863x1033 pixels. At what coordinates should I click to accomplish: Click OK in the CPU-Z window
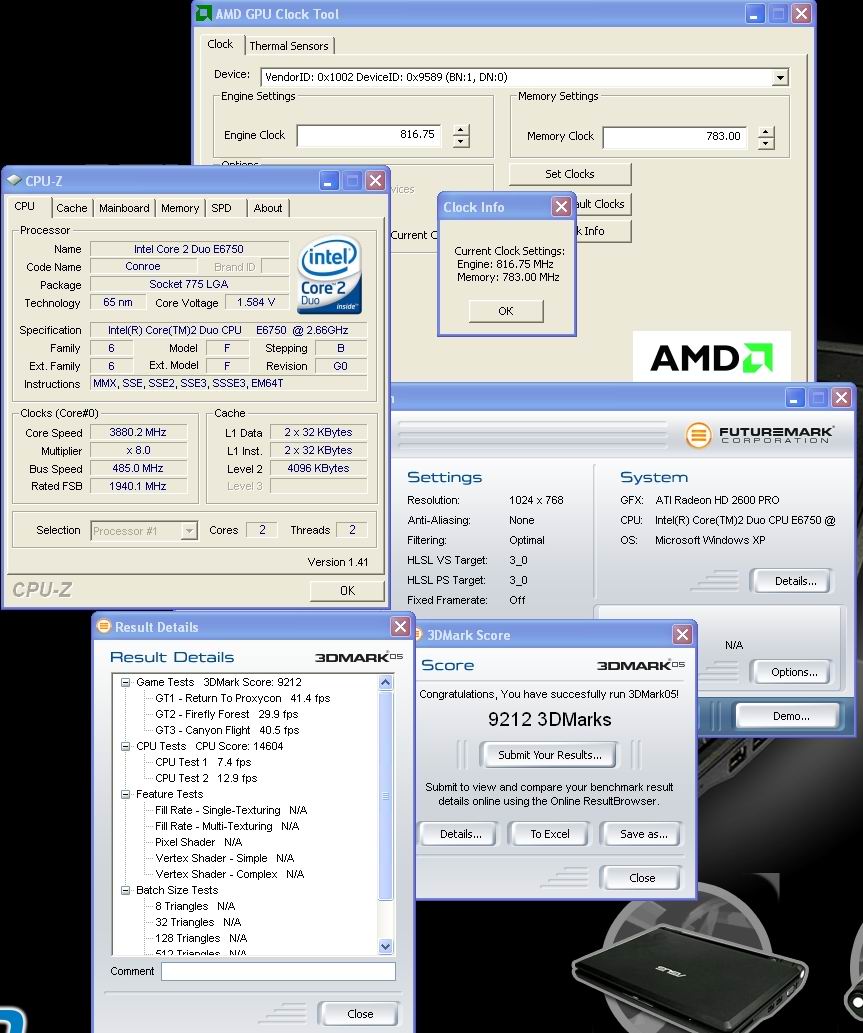[x=347, y=591]
